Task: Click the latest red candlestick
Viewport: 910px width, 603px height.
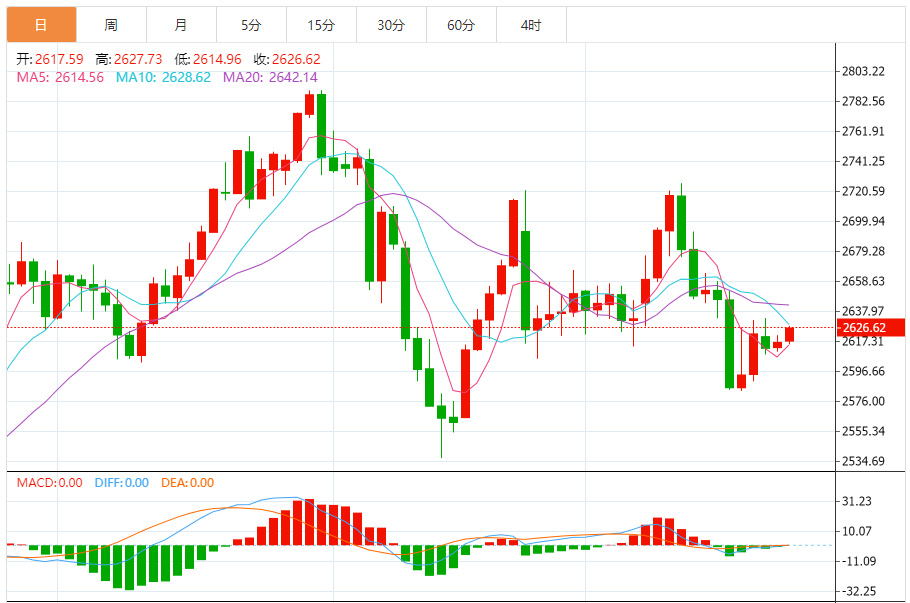Action: click(789, 334)
